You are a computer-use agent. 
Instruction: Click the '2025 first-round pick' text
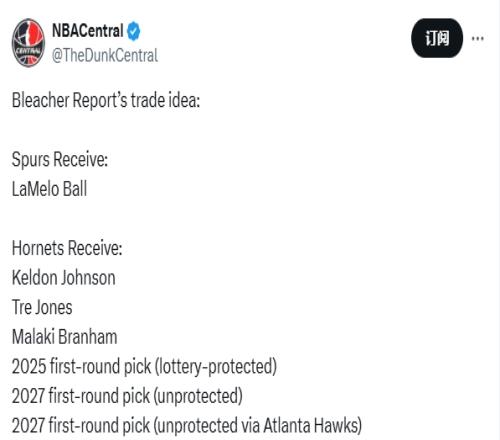[81, 366]
